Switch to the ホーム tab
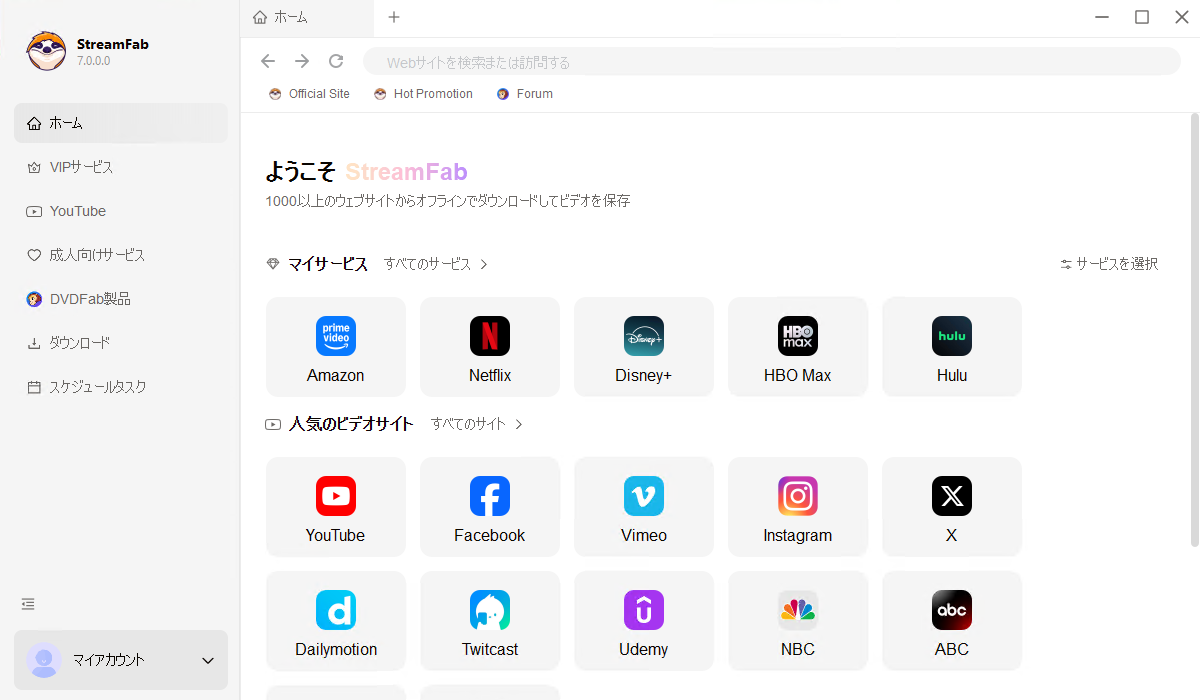 click(x=290, y=17)
